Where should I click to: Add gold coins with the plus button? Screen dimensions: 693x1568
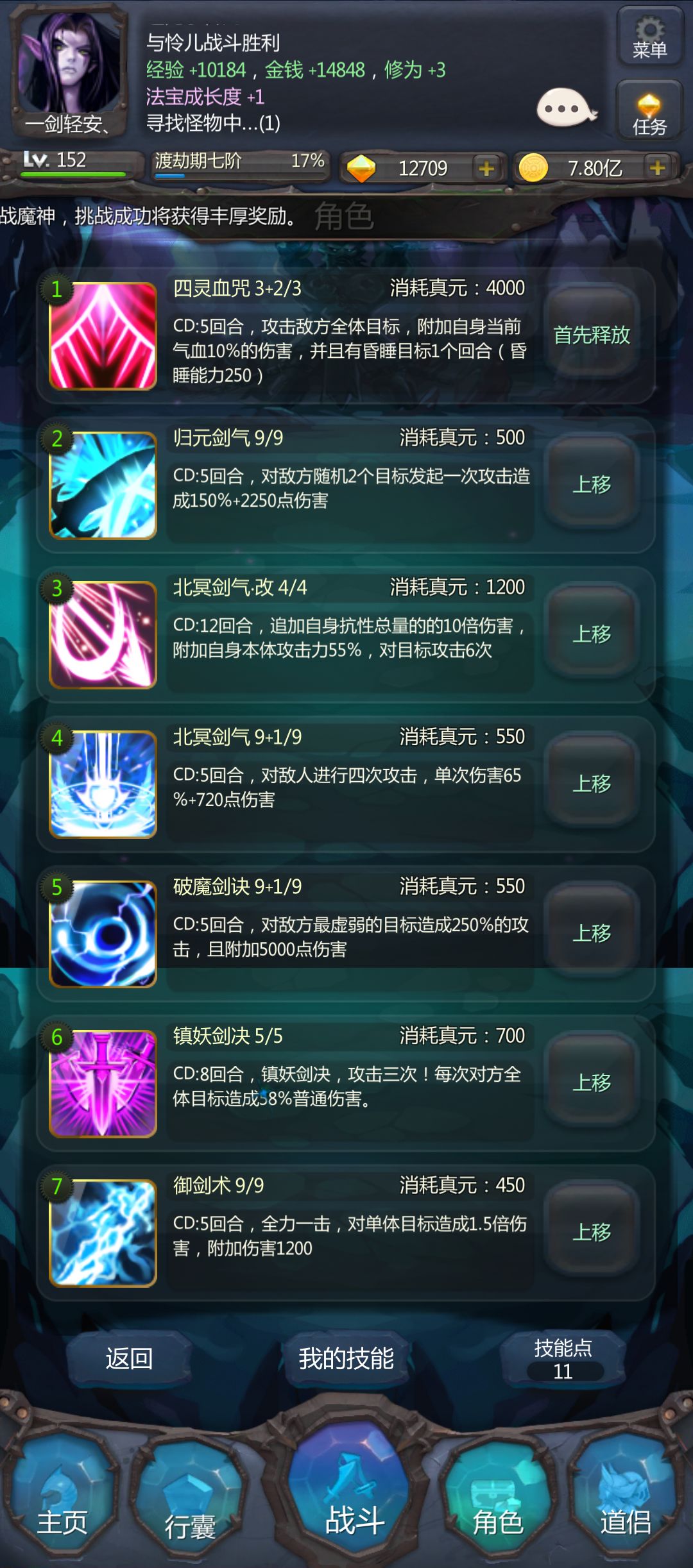coord(657,168)
